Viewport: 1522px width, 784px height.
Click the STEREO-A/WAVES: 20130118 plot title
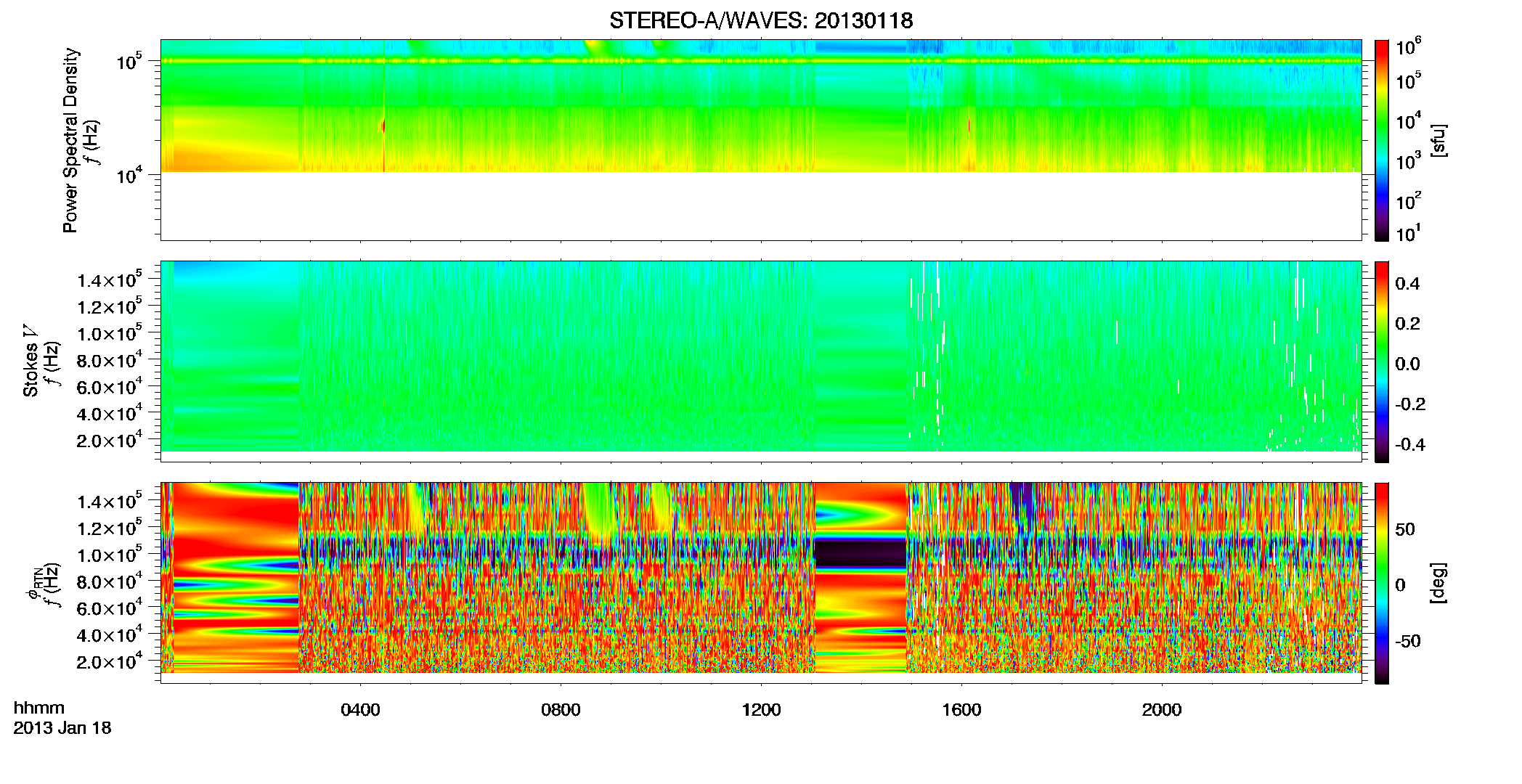click(x=761, y=21)
